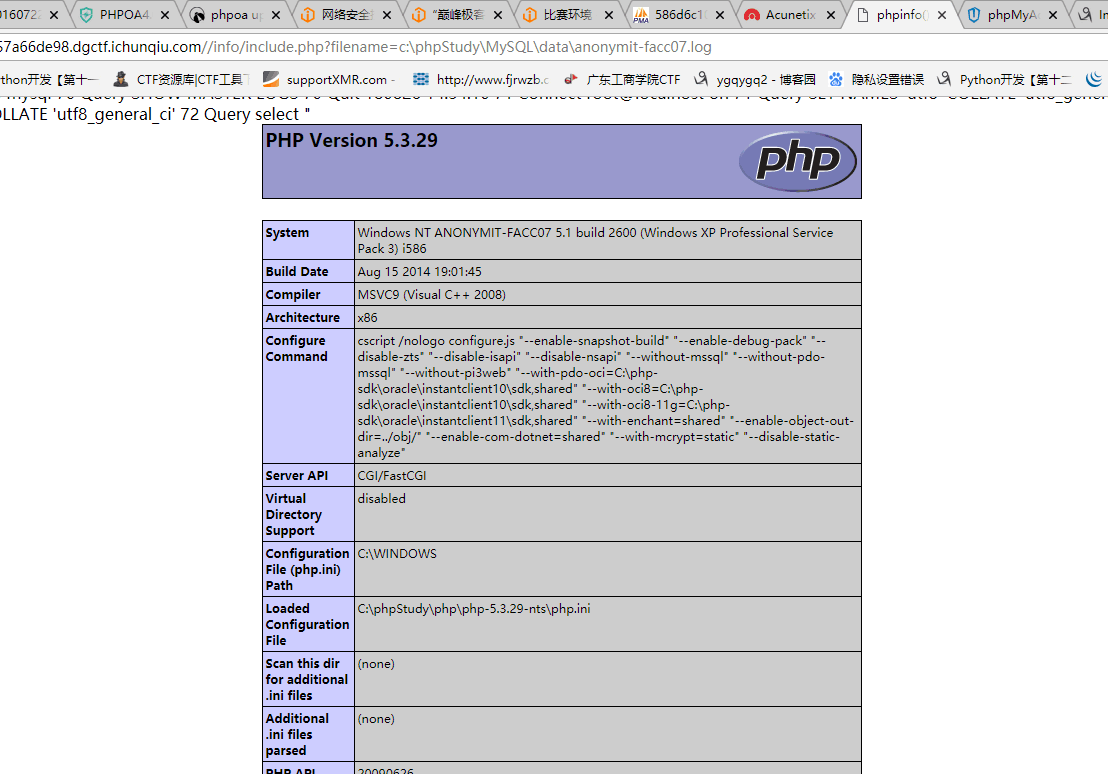Click the Compiler value MSVC9
The width and height of the screenshot is (1108, 774).
tap(432, 295)
